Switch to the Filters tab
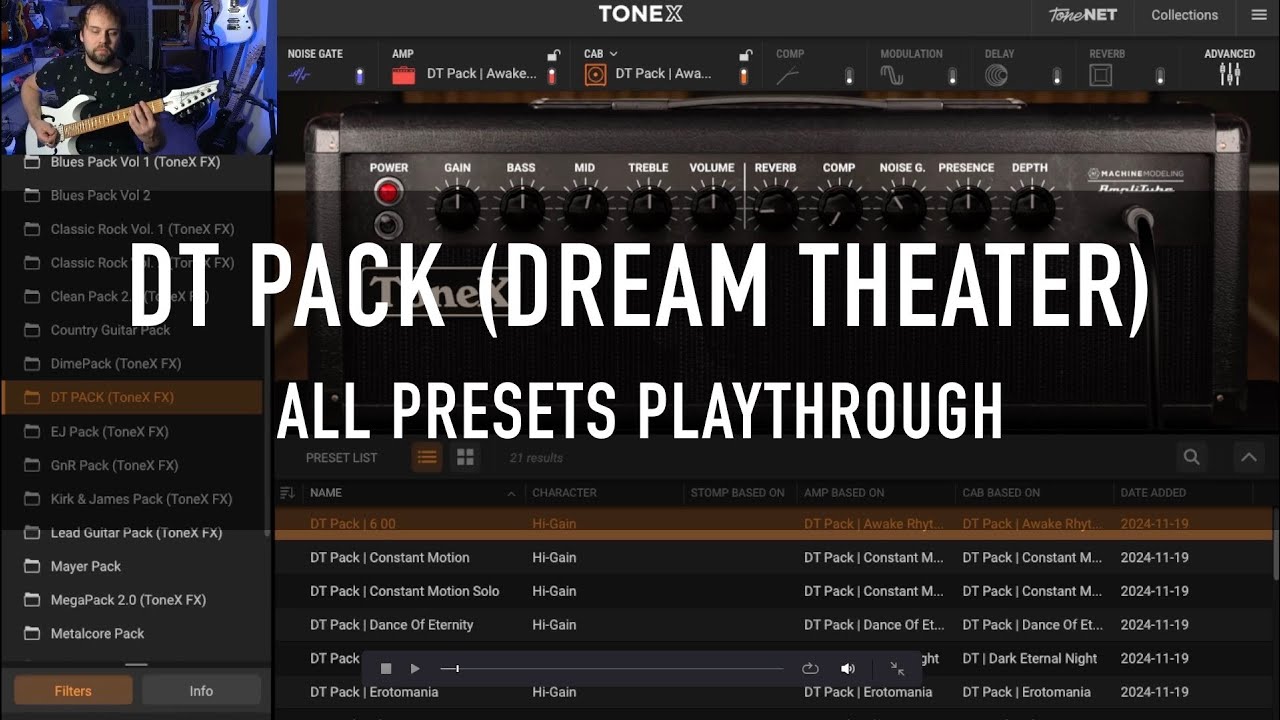This screenshot has width=1280, height=720. tap(73, 691)
